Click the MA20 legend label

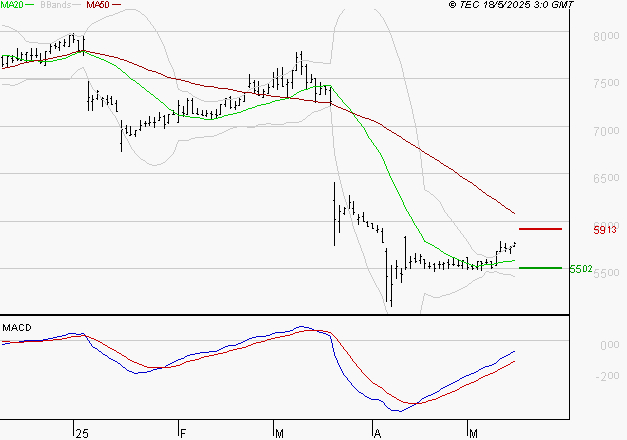(11, 5)
